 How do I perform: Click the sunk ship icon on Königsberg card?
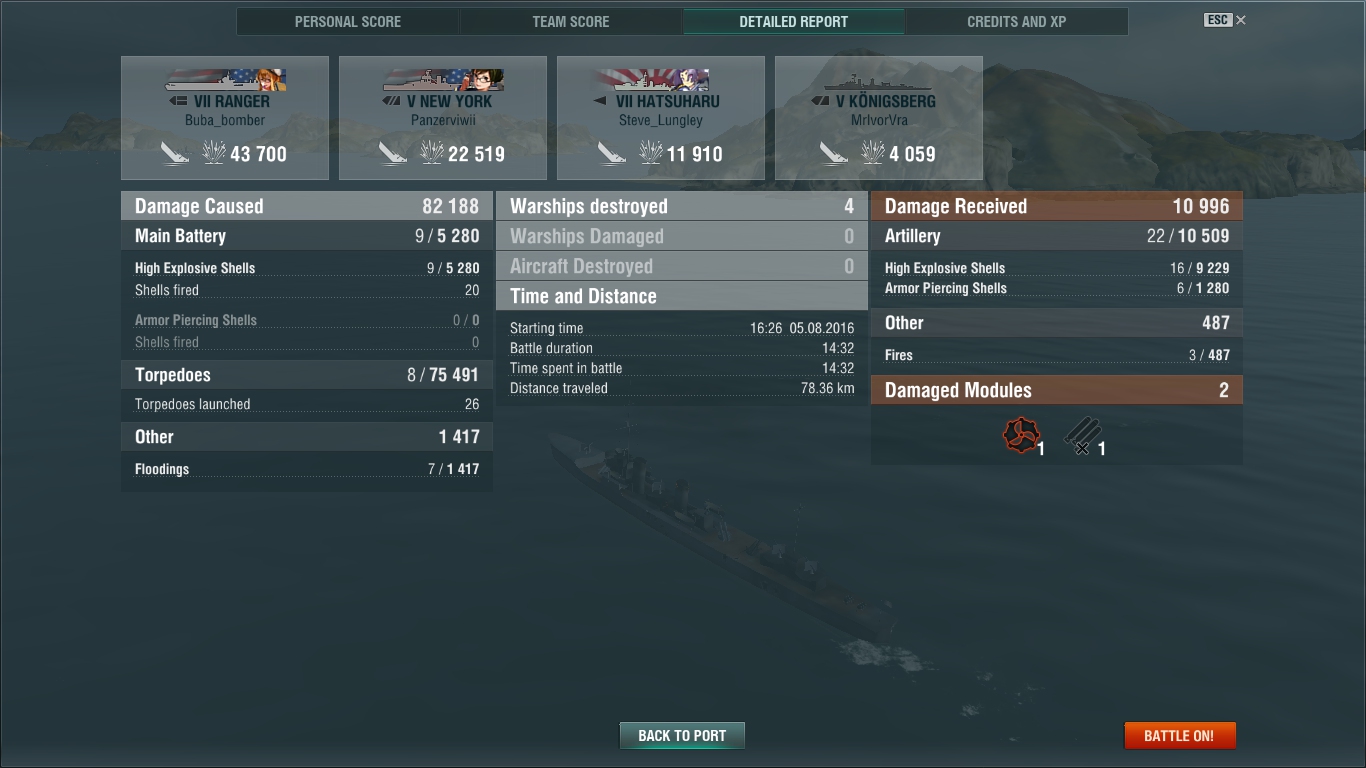click(x=833, y=153)
